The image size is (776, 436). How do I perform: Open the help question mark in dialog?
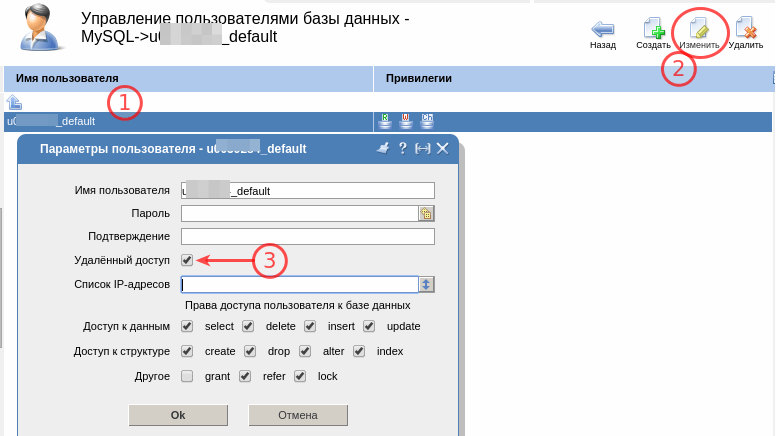[403, 148]
